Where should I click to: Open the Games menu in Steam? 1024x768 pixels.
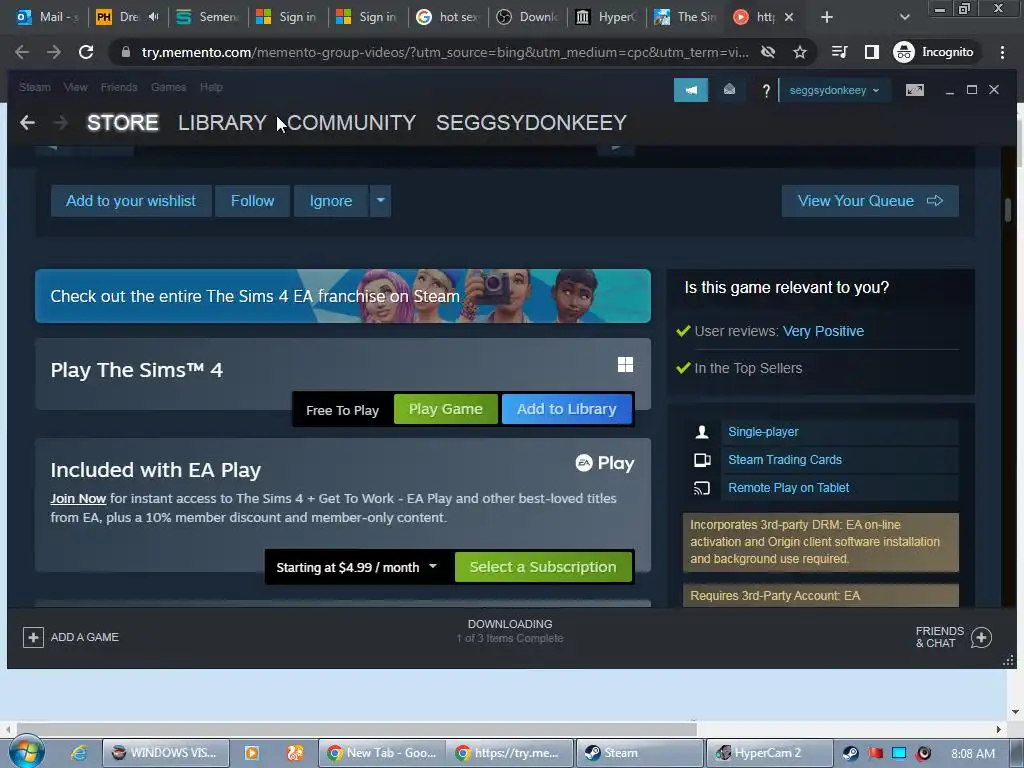[x=168, y=87]
